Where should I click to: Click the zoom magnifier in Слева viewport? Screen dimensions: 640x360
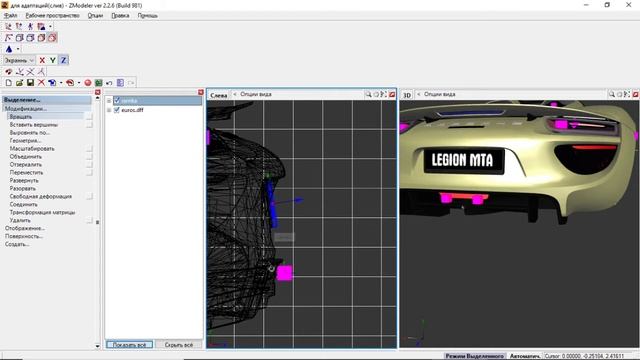tap(368, 94)
